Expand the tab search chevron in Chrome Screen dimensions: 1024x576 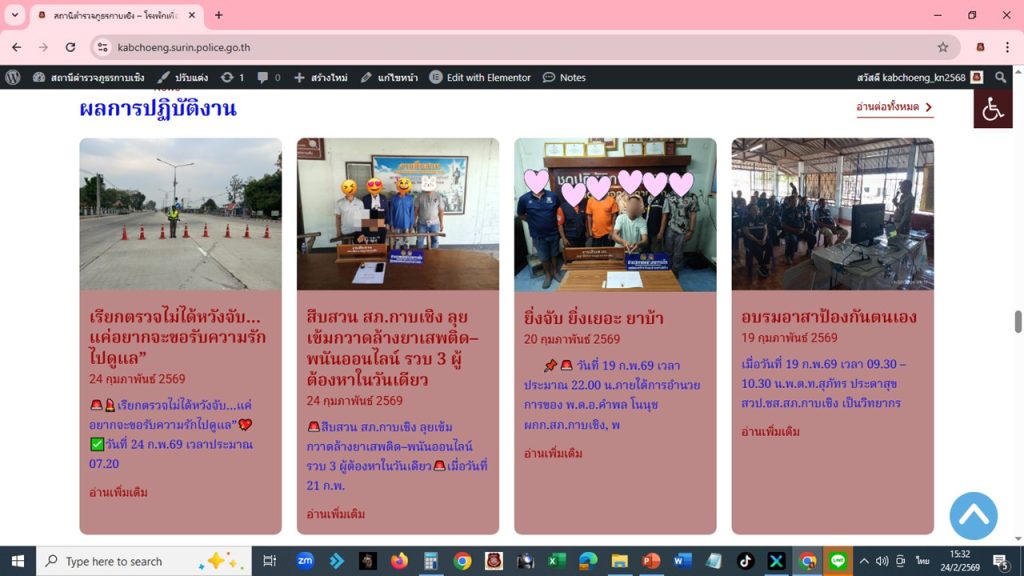coord(15,15)
